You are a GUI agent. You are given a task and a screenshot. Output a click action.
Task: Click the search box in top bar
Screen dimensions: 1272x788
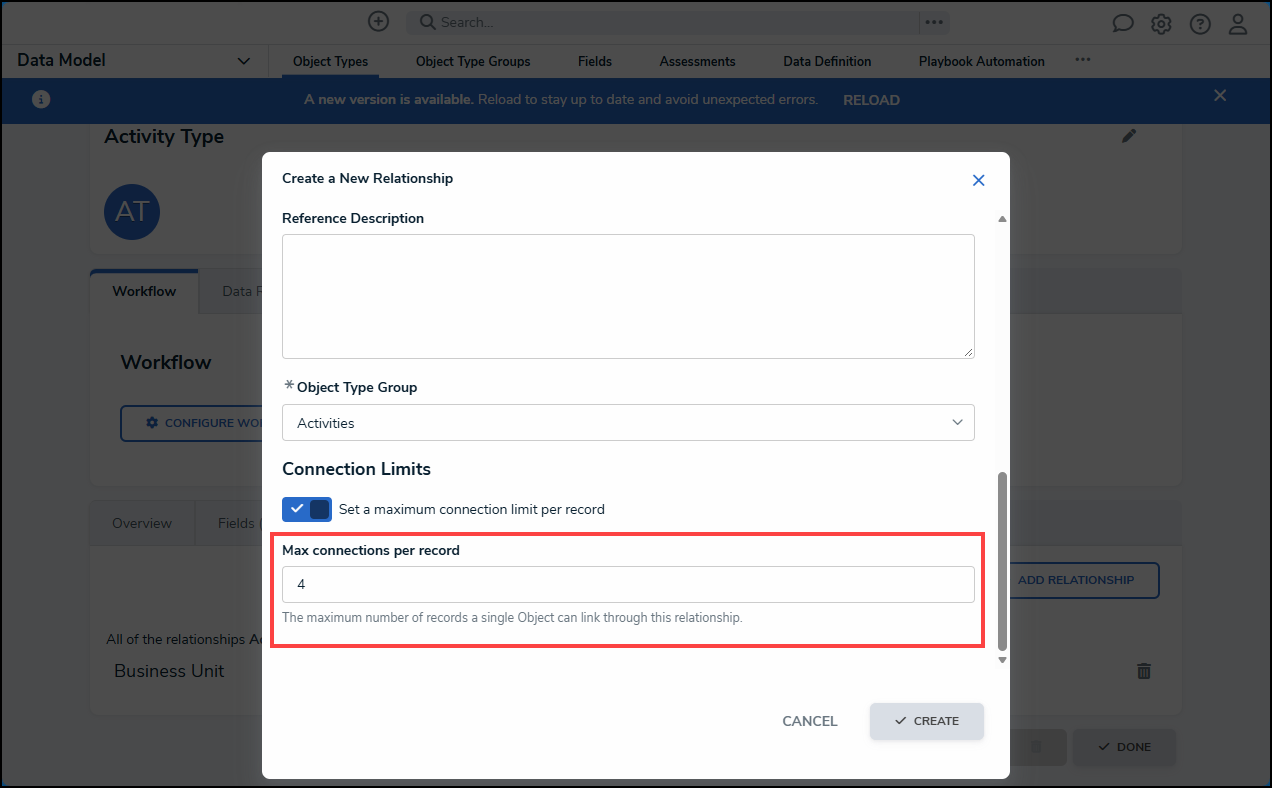point(662,22)
